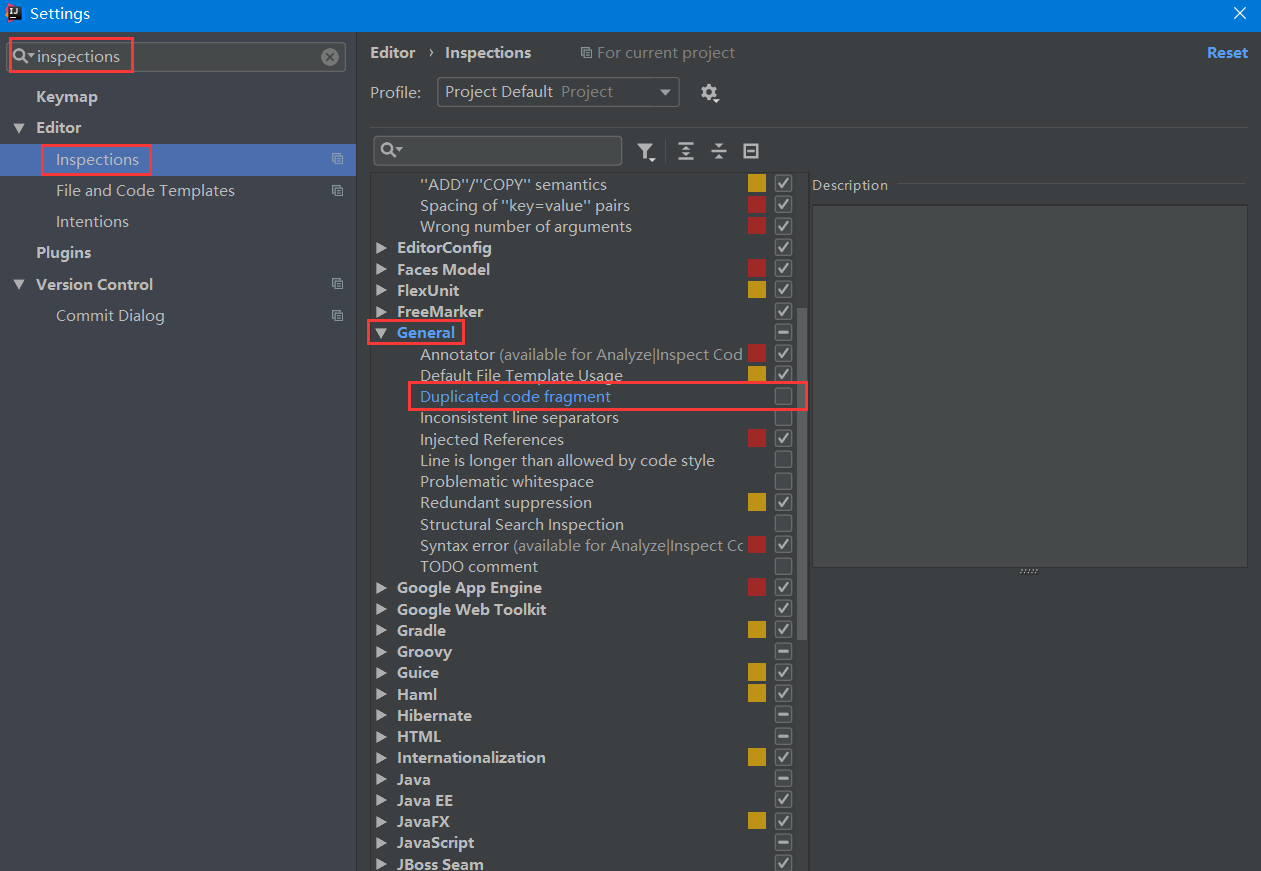Expand all inspection groups with expand-all icon
Screen dimensions: 1261x871
point(685,150)
